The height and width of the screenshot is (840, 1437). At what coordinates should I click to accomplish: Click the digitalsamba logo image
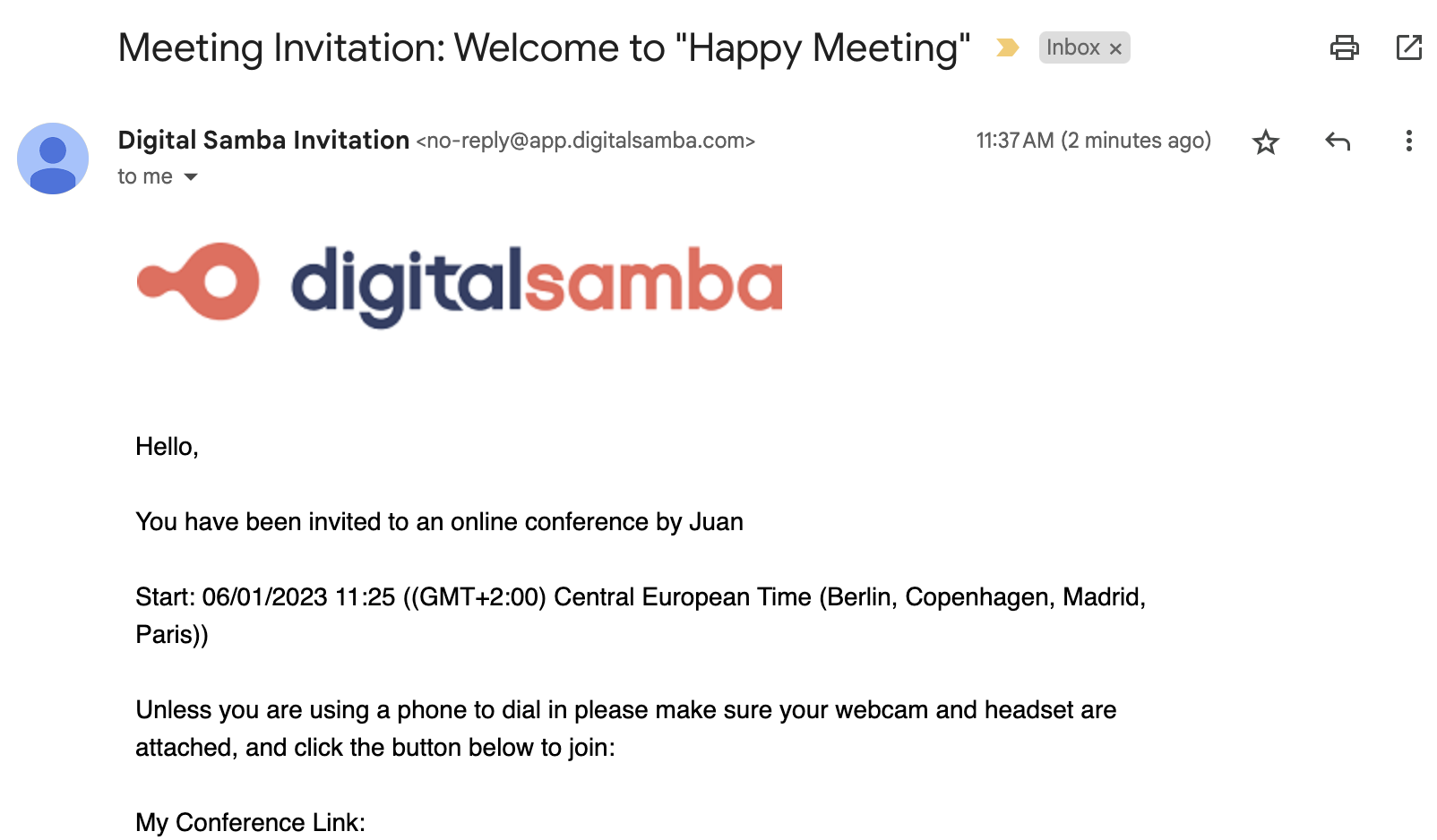tap(460, 283)
